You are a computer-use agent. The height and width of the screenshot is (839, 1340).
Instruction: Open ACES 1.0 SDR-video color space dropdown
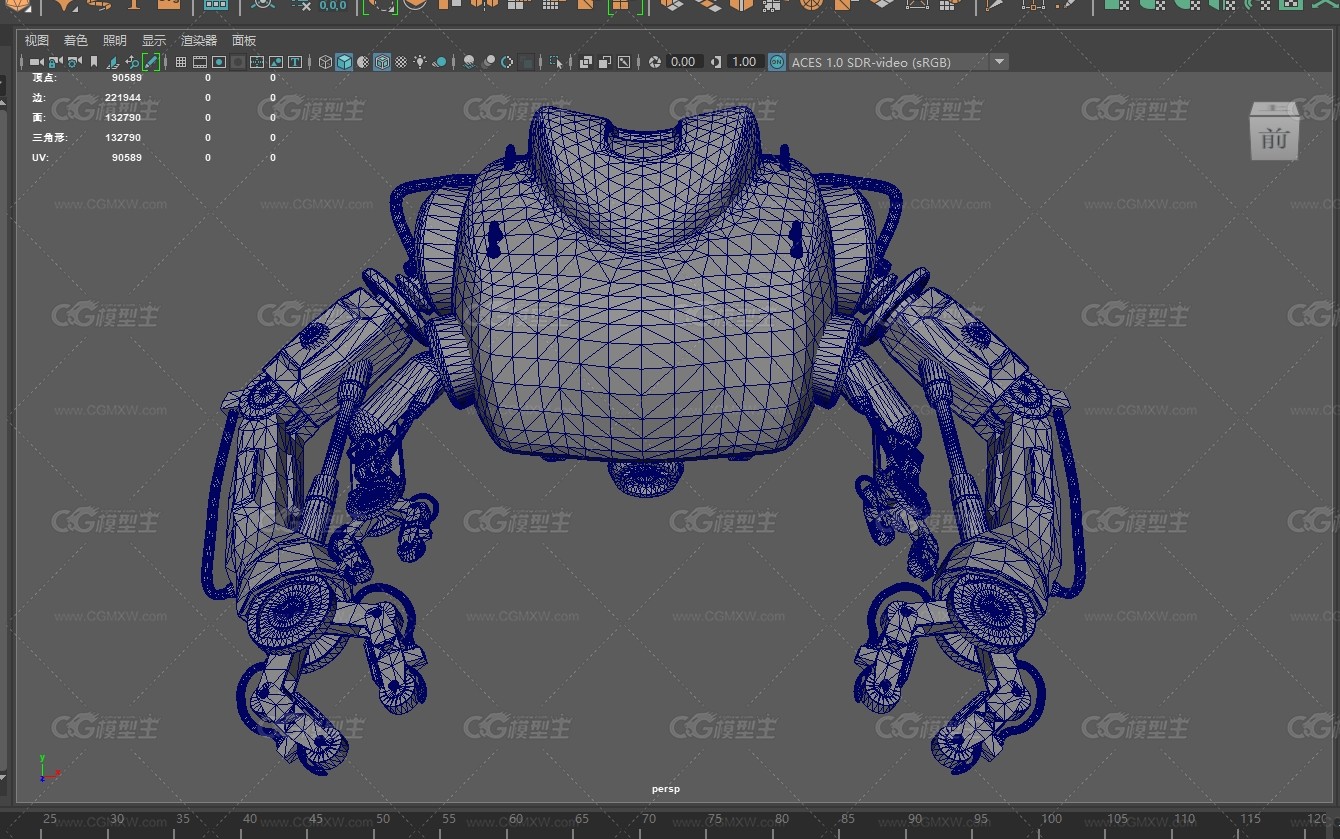(x=898, y=62)
